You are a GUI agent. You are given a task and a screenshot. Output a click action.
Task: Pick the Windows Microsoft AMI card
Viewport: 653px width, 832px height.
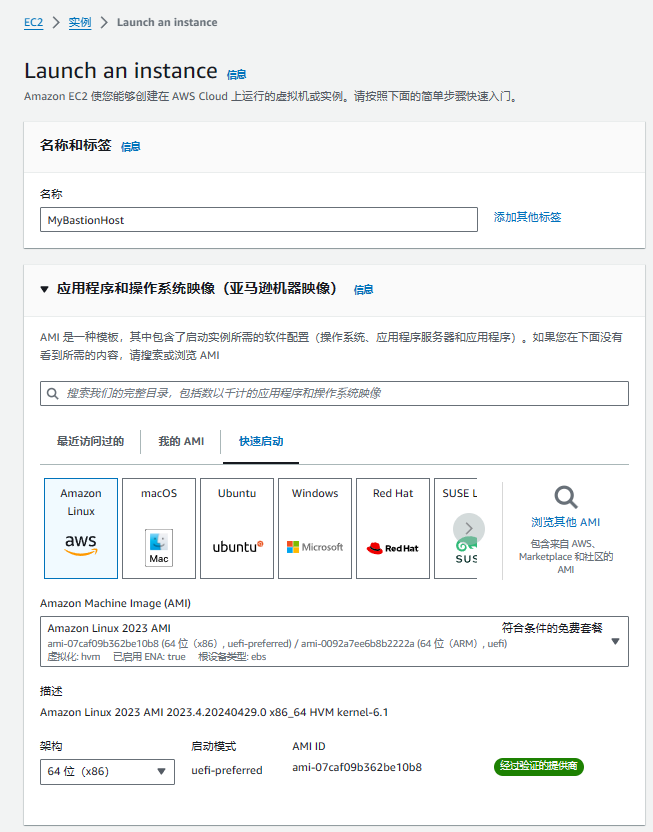(x=315, y=528)
